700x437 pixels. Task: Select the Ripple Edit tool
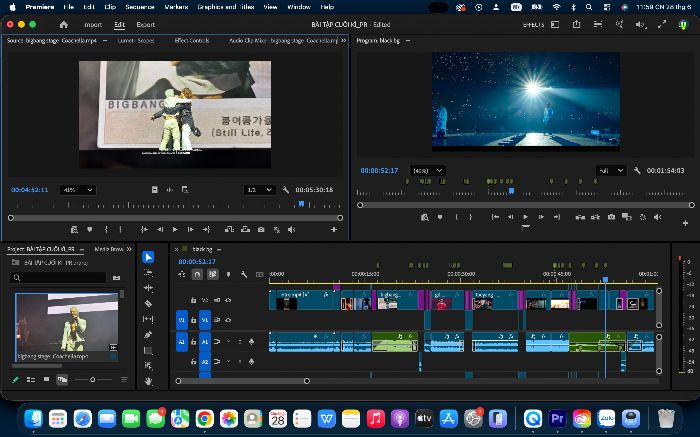tap(148, 288)
